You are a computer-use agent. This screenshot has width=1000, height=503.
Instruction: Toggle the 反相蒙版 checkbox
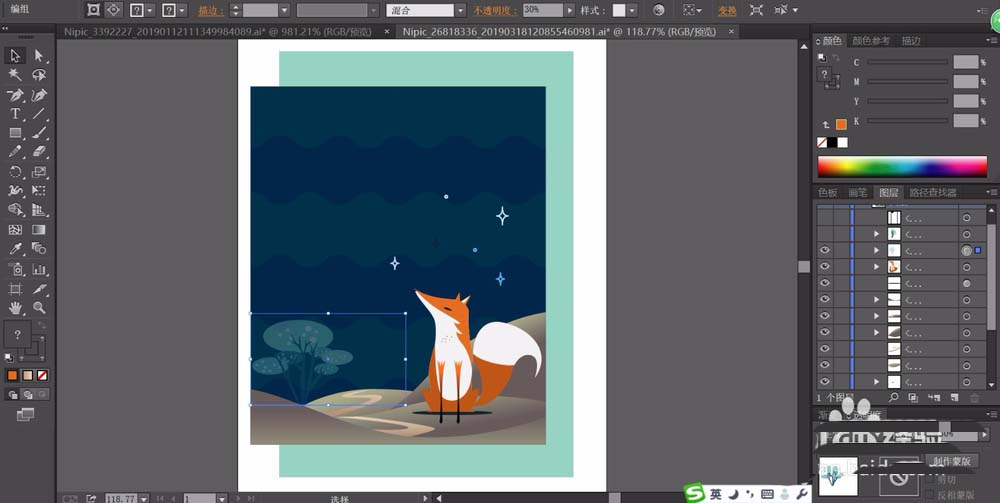click(x=930, y=494)
